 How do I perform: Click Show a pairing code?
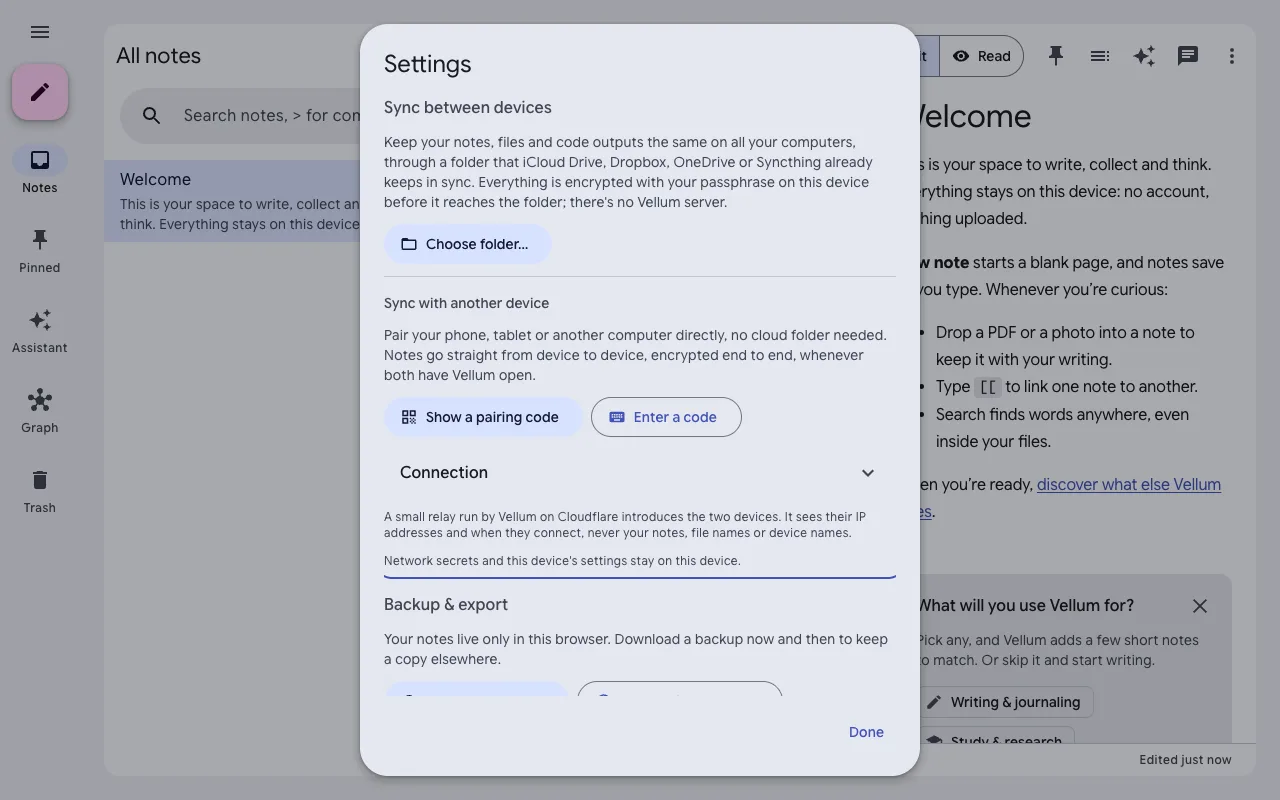(x=483, y=417)
